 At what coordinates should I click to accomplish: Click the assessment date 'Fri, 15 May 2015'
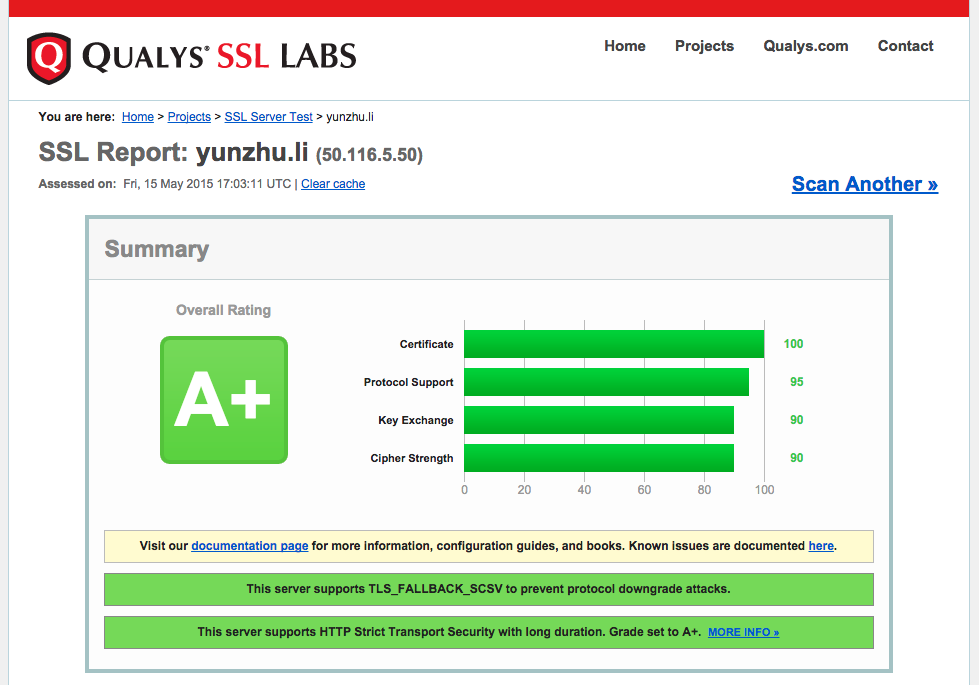click(169, 184)
